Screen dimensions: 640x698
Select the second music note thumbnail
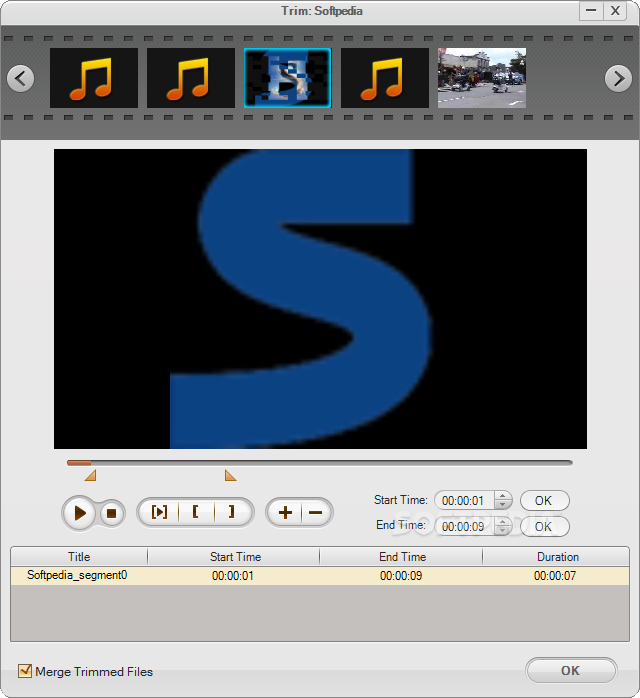pyautogui.click(x=191, y=78)
